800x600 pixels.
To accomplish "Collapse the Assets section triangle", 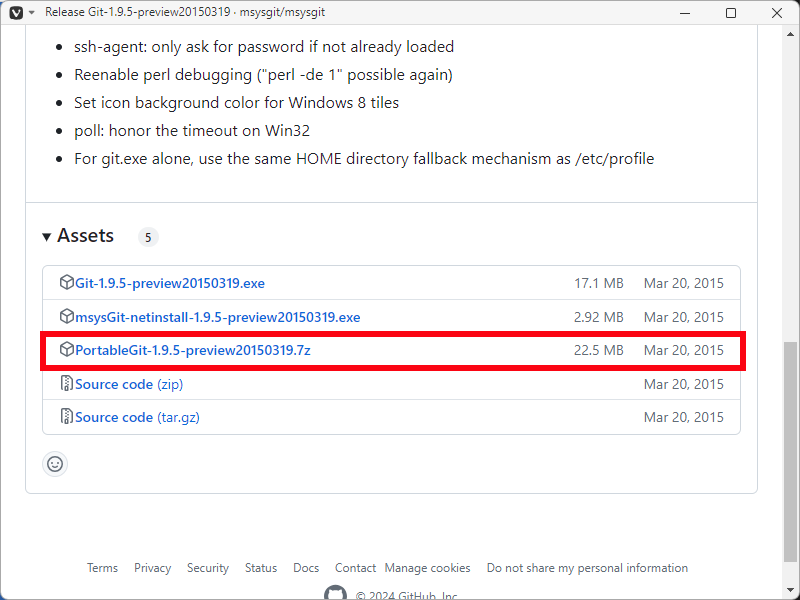I will click(x=46, y=237).
